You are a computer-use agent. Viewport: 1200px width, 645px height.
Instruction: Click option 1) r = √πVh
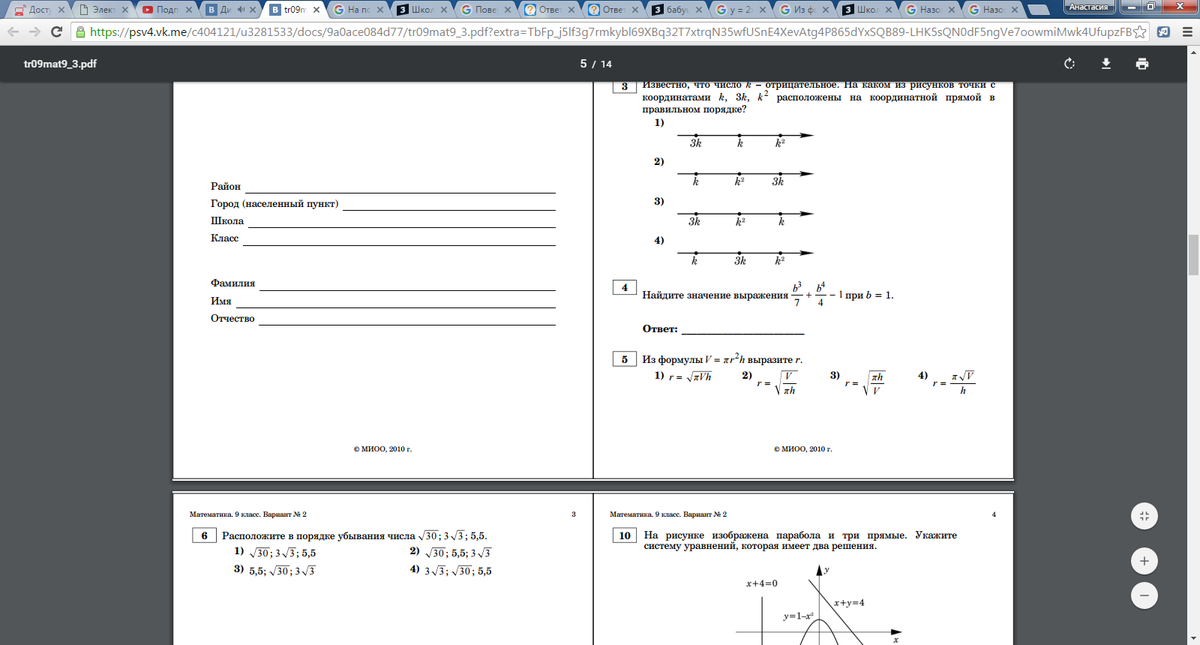683,376
